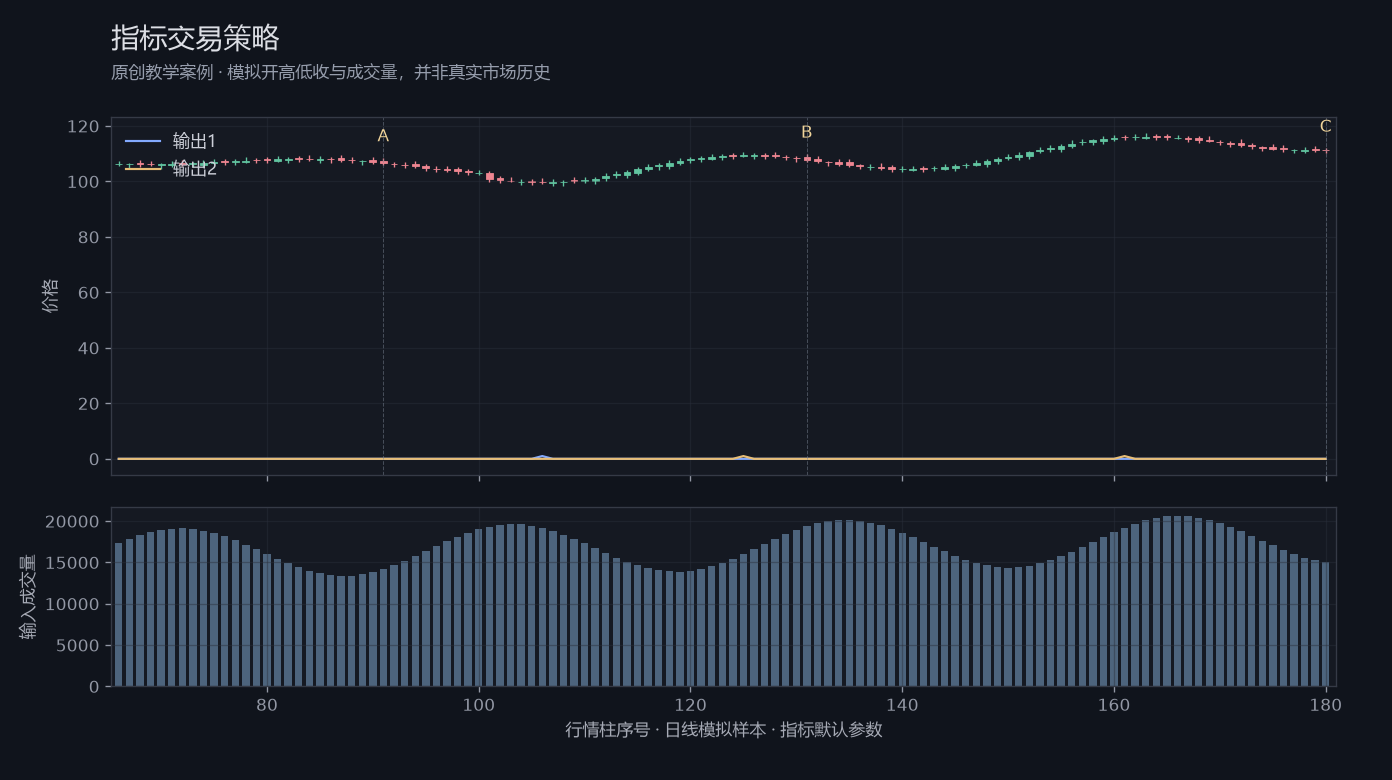Click volume axis tick 10000
This screenshot has height=780, width=1392.
click(74, 605)
